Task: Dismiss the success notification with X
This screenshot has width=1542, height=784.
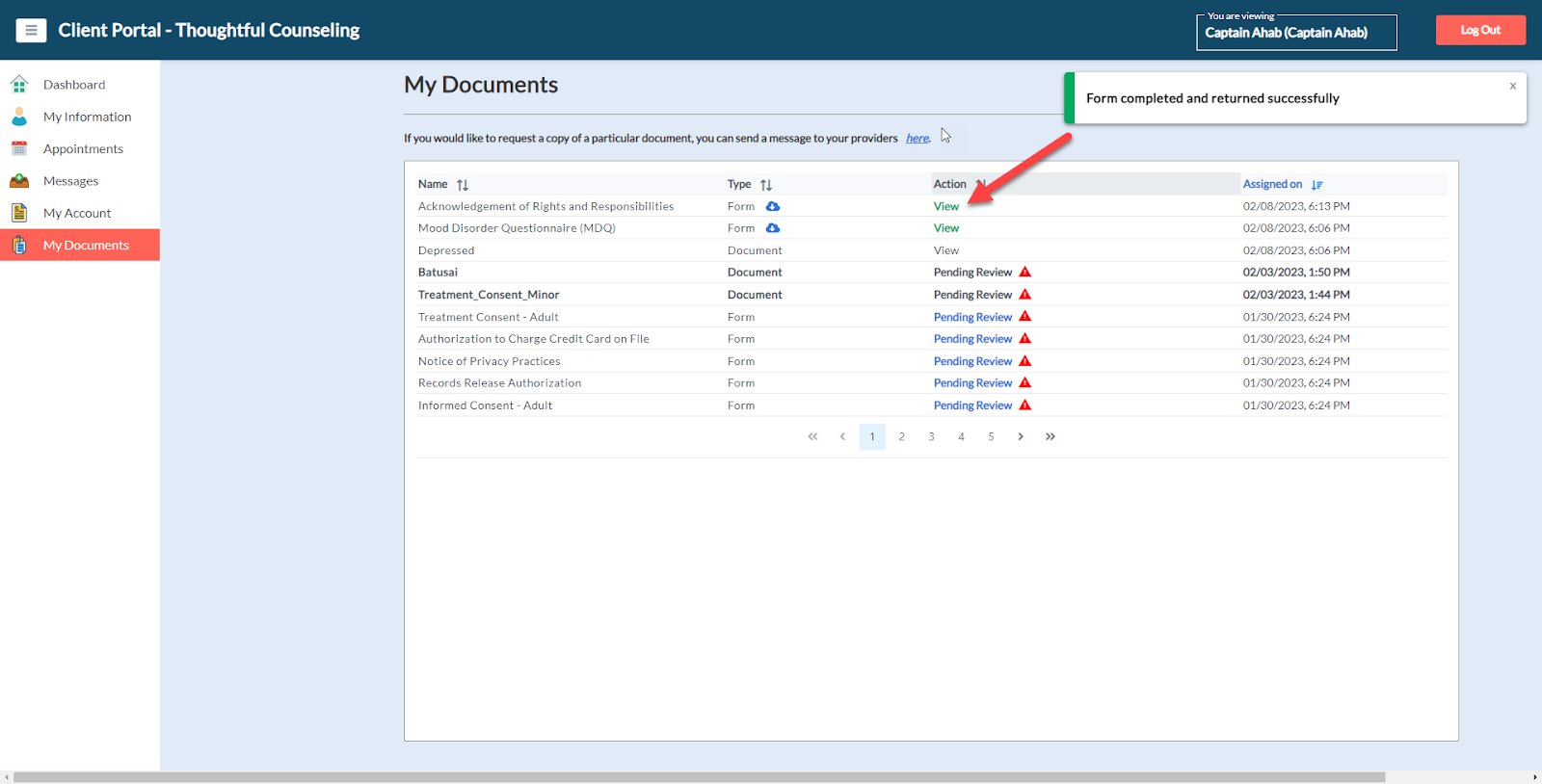Action: click(x=1513, y=86)
